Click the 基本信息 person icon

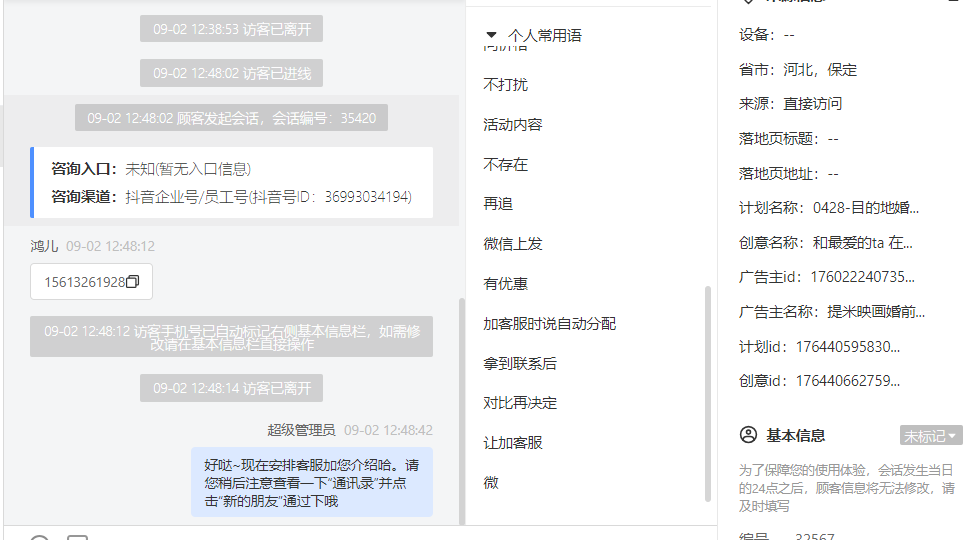(x=748, y=435)
